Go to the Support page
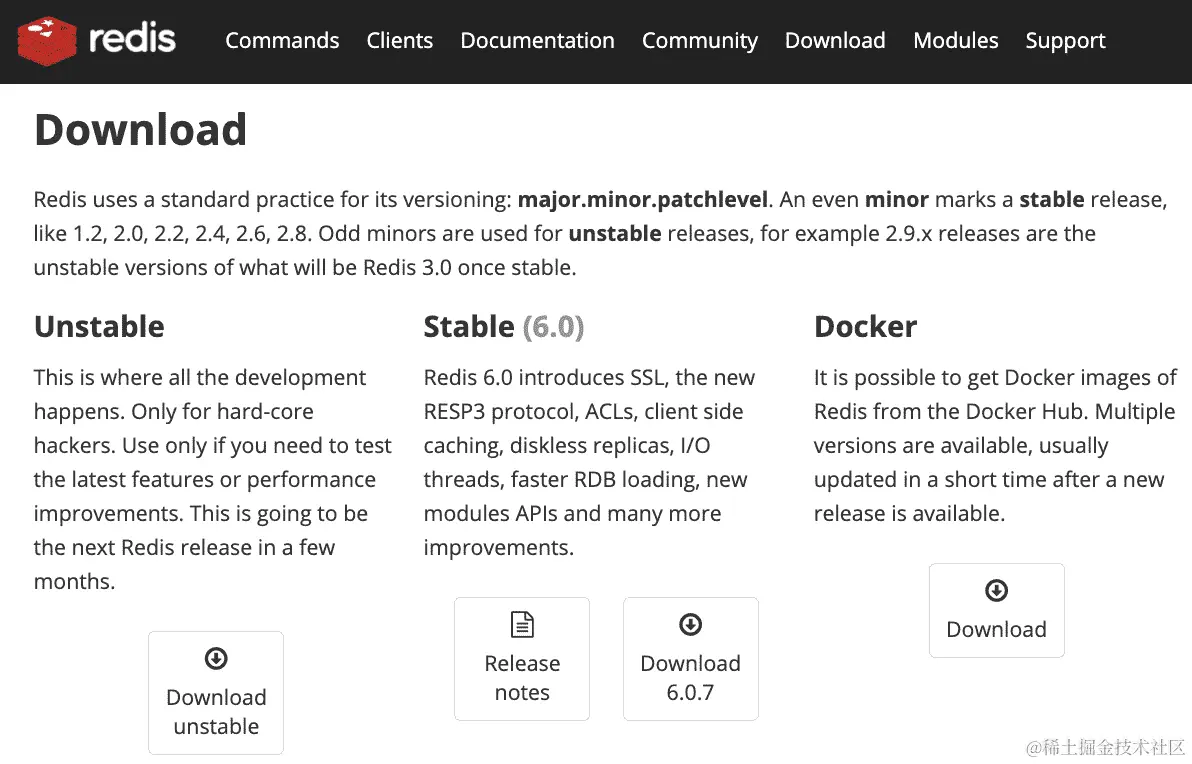 coord(1065,41)
